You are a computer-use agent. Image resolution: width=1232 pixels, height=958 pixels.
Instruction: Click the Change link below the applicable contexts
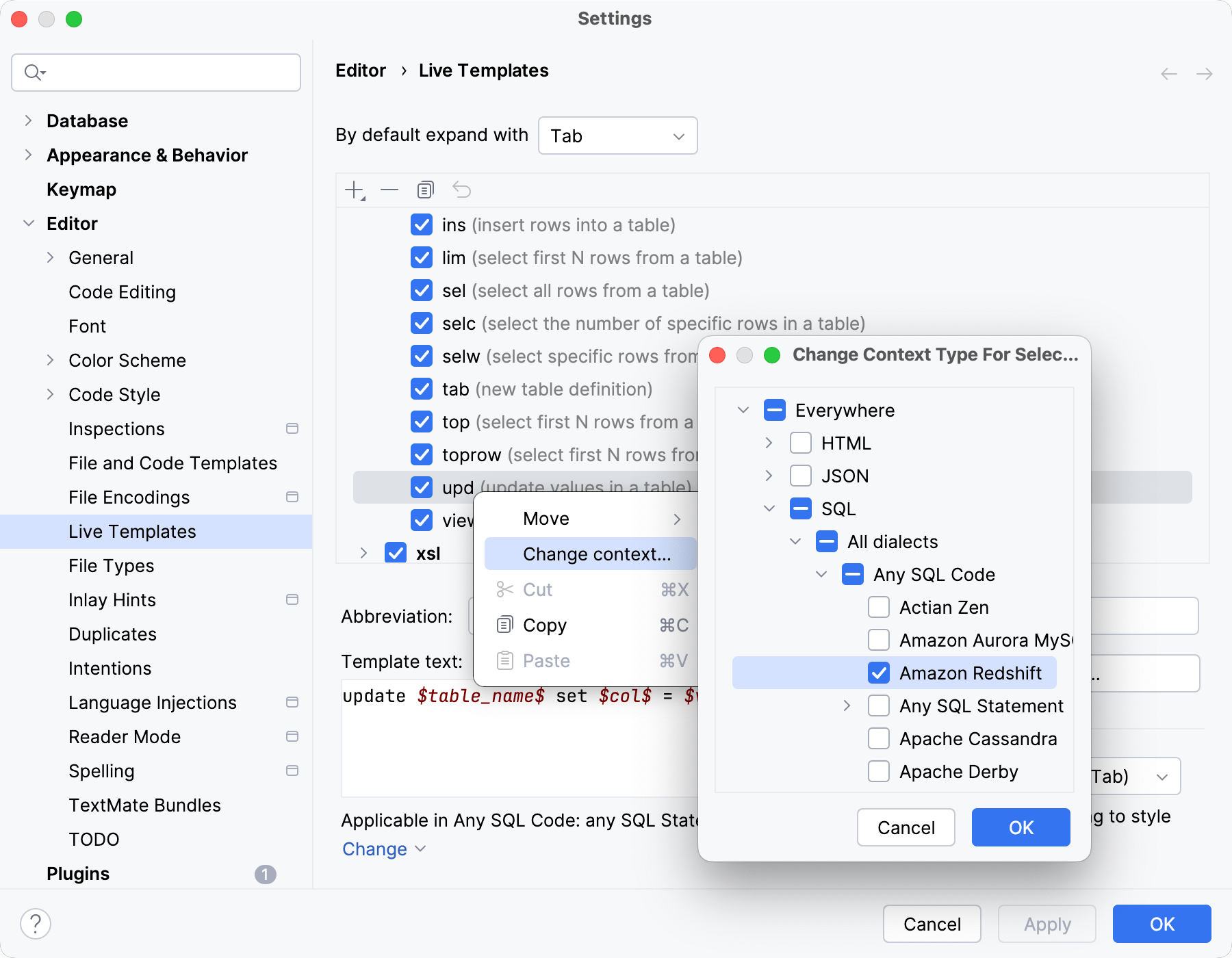pos(374,849)
